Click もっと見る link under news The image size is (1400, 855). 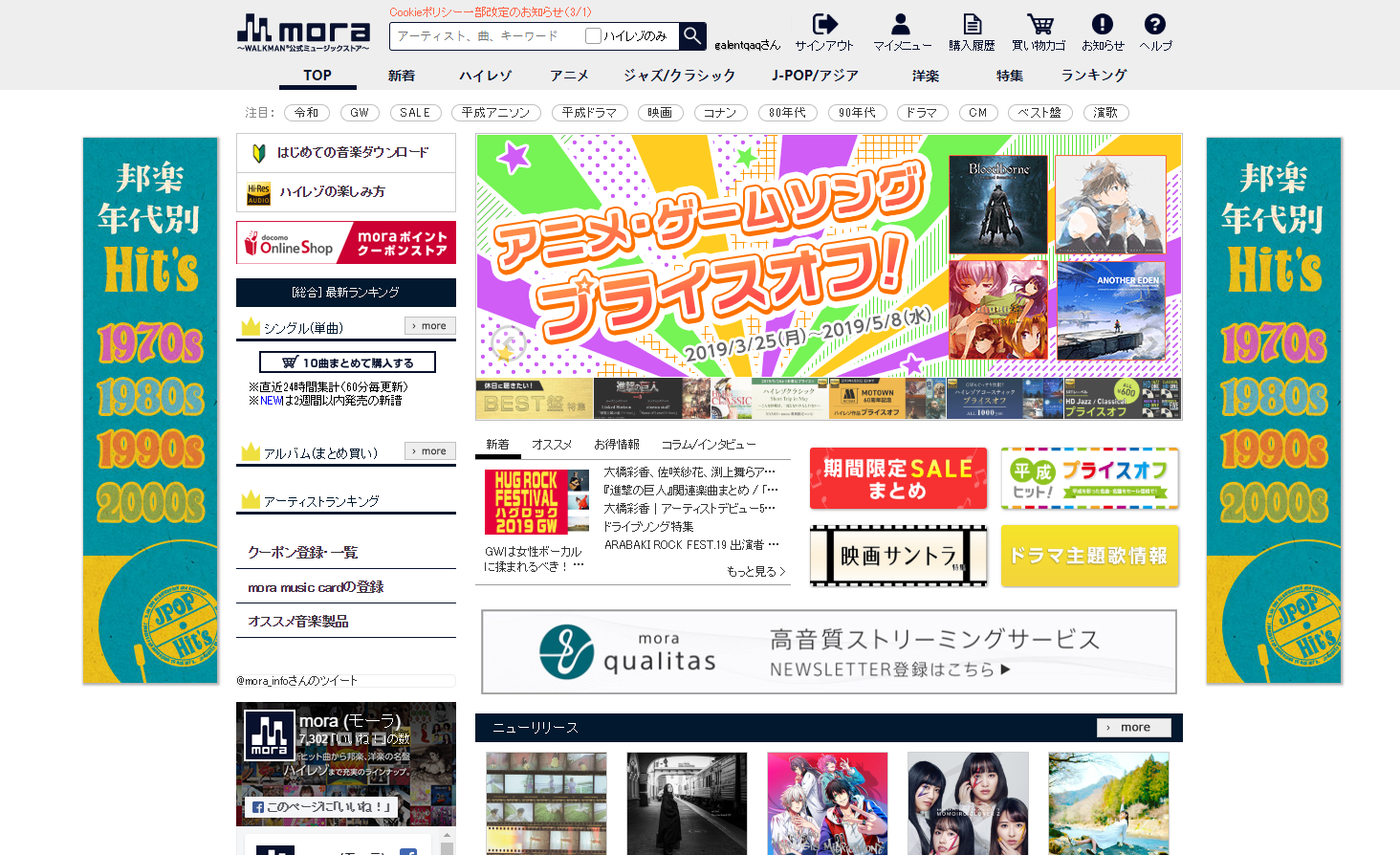pyautogui.click(x=755, y=571)
